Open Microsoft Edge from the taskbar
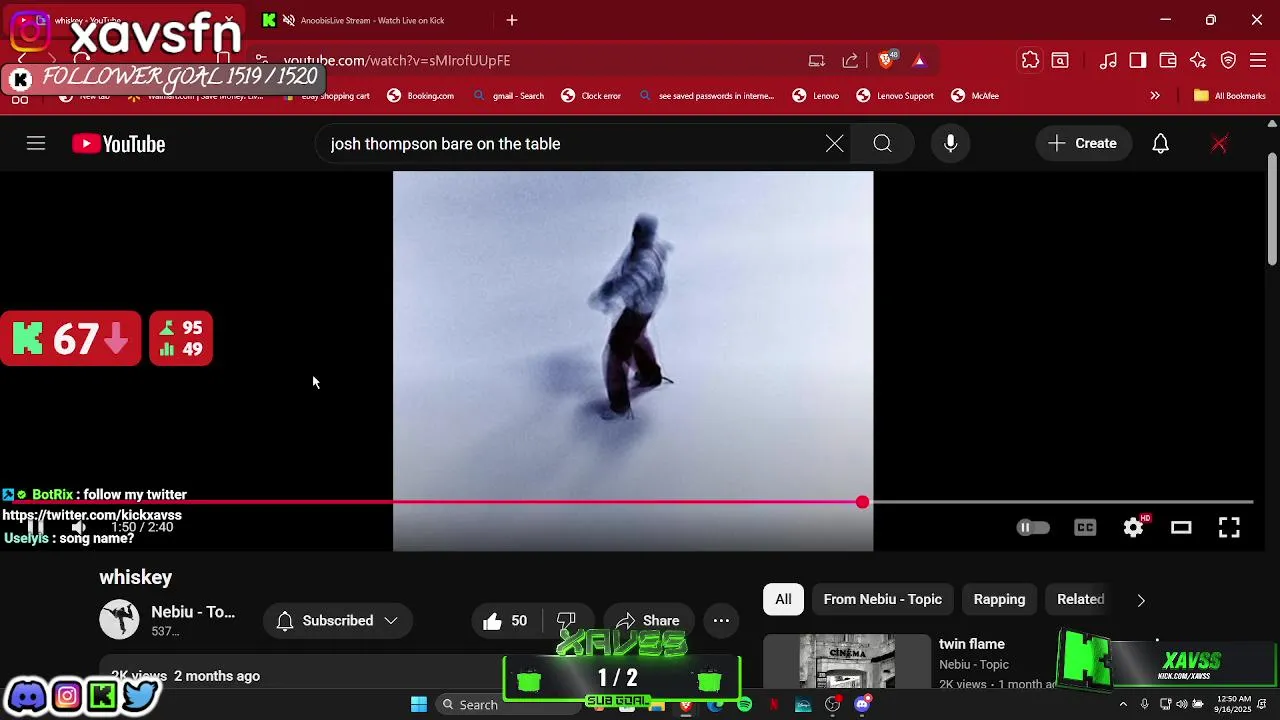Screen dimensions: 1280x720 pyautogui.click(x=715, y=705)
